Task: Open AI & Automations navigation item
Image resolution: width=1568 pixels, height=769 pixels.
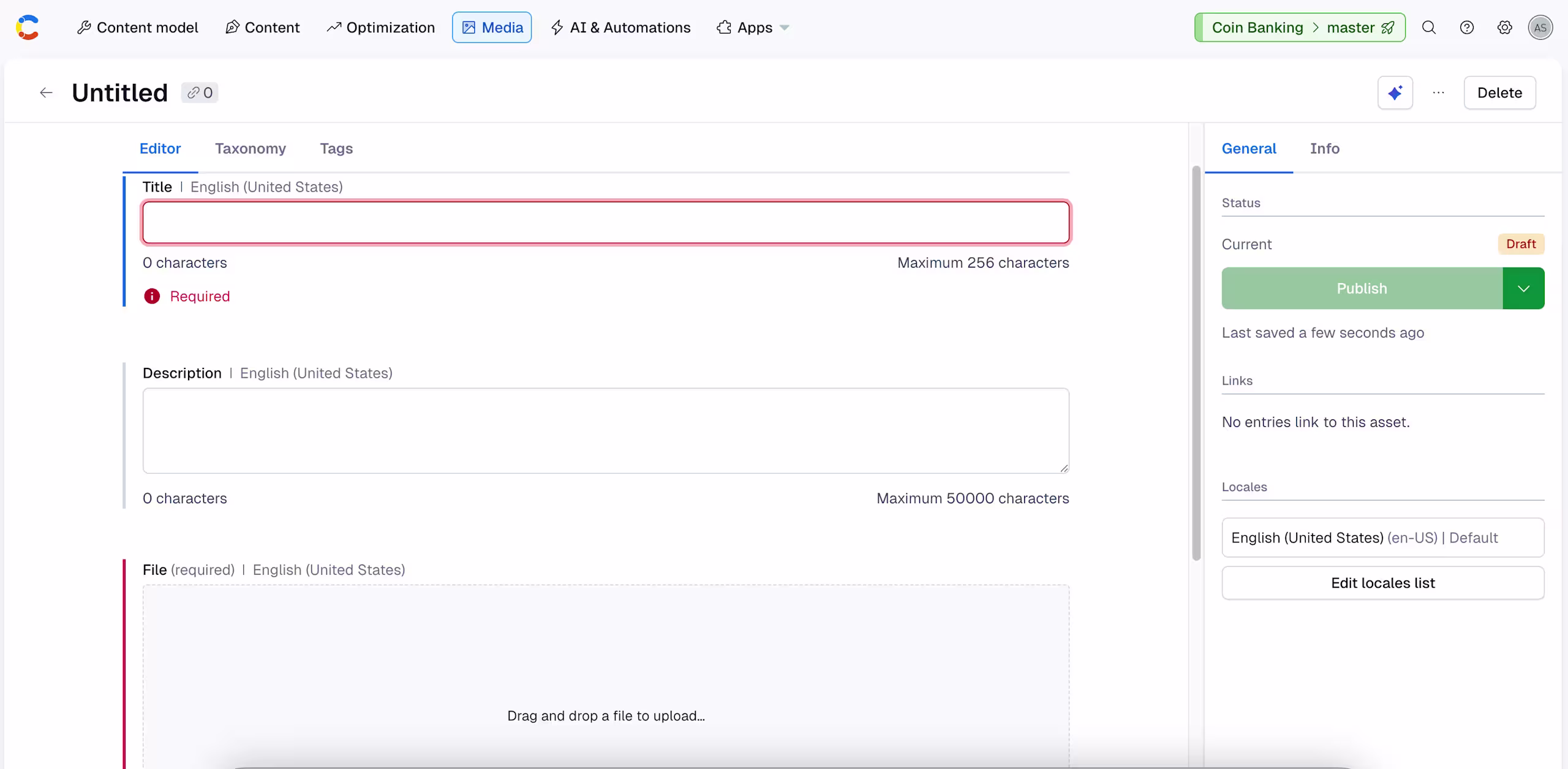Action: tap(621, 28)
